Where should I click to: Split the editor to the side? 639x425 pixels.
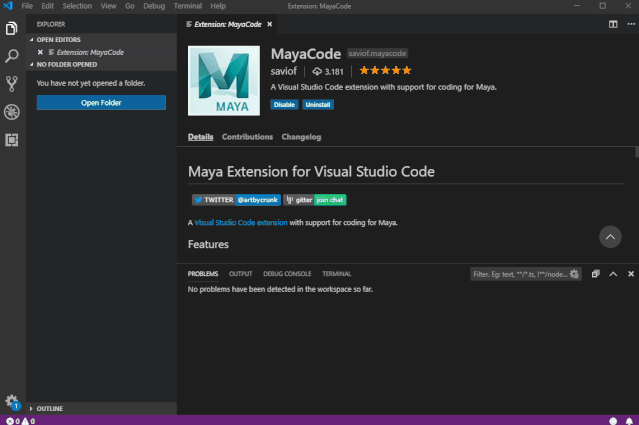coord(613,24)
